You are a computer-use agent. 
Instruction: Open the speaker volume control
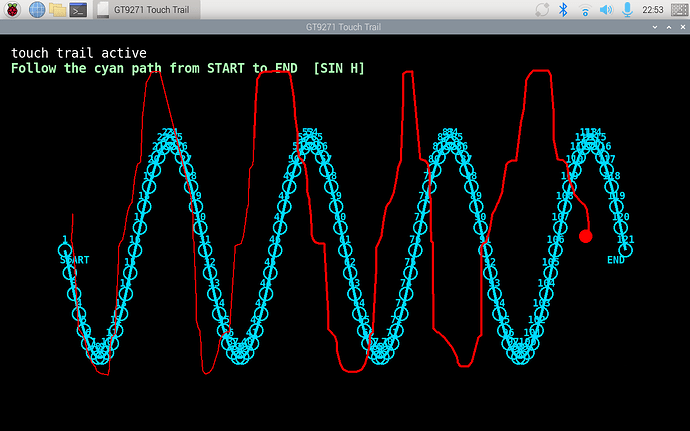tap(606, 10)
